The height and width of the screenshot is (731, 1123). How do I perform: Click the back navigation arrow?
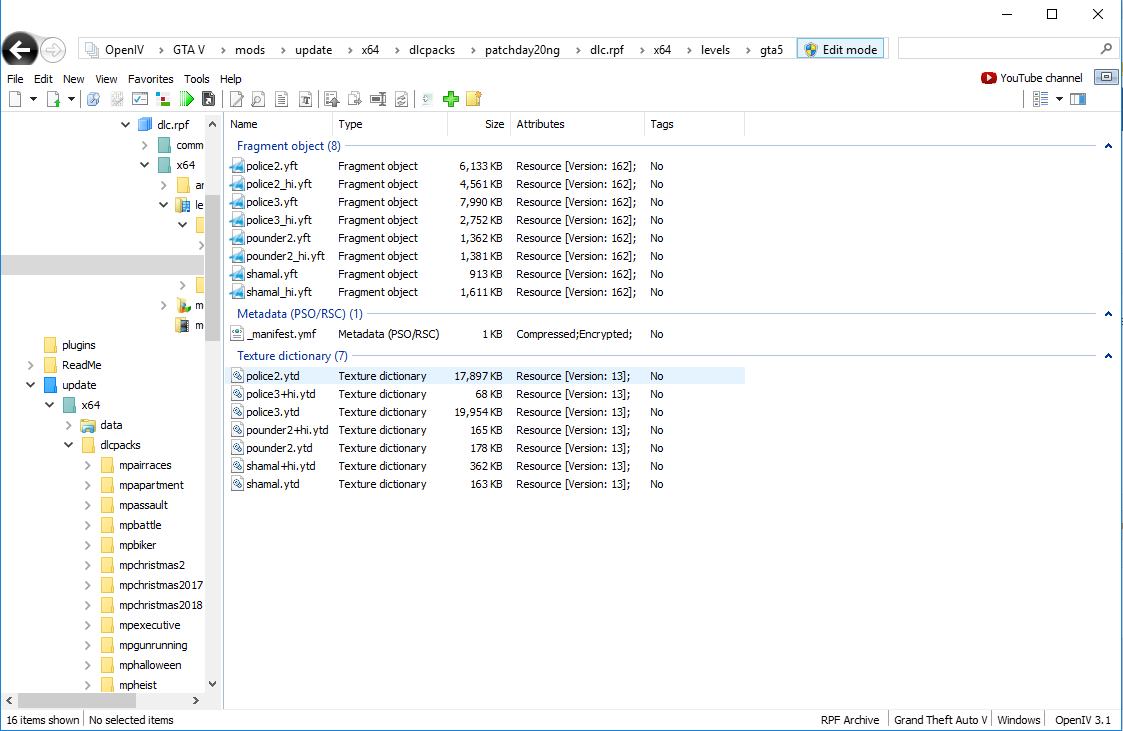point(21,49)
